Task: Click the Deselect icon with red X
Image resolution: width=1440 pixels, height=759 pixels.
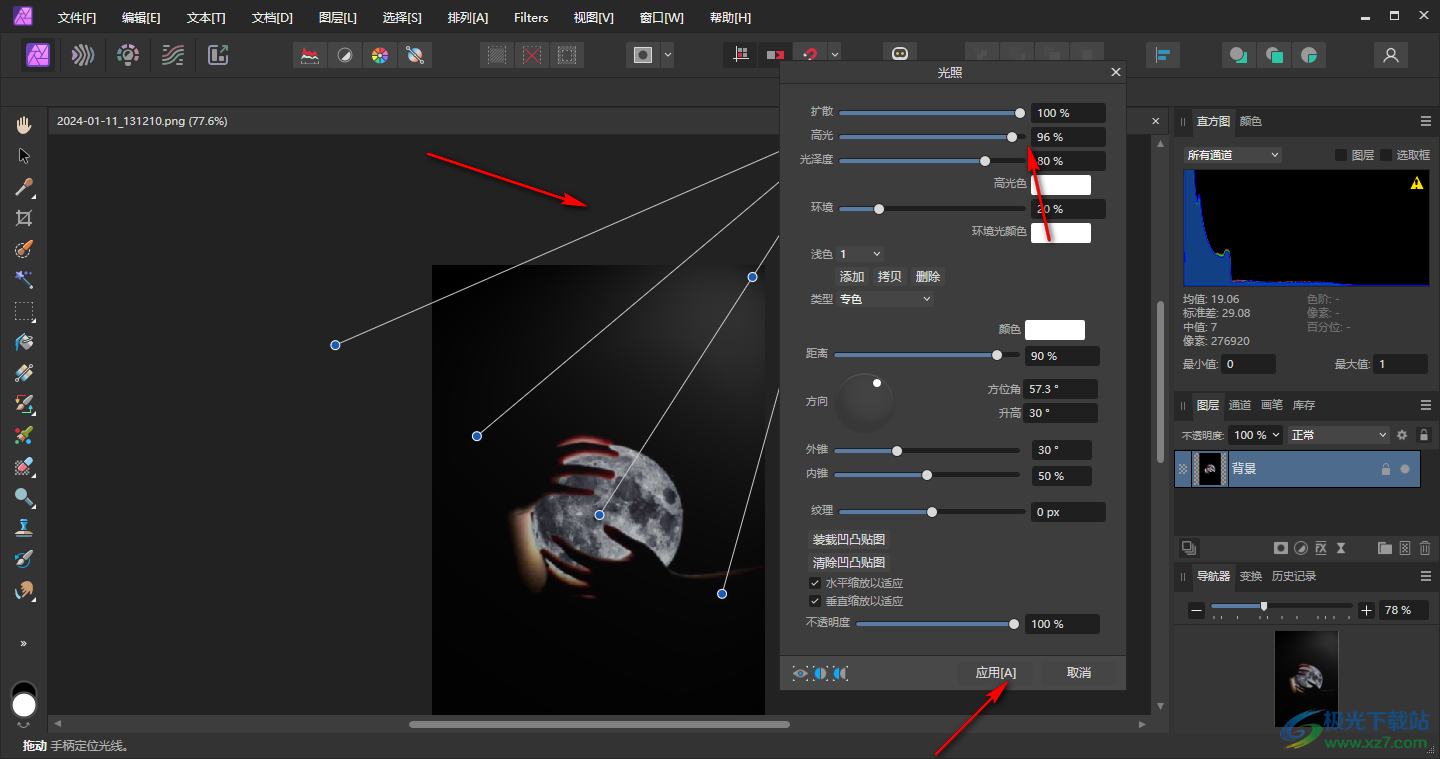Action: click(x=532, y=55)
